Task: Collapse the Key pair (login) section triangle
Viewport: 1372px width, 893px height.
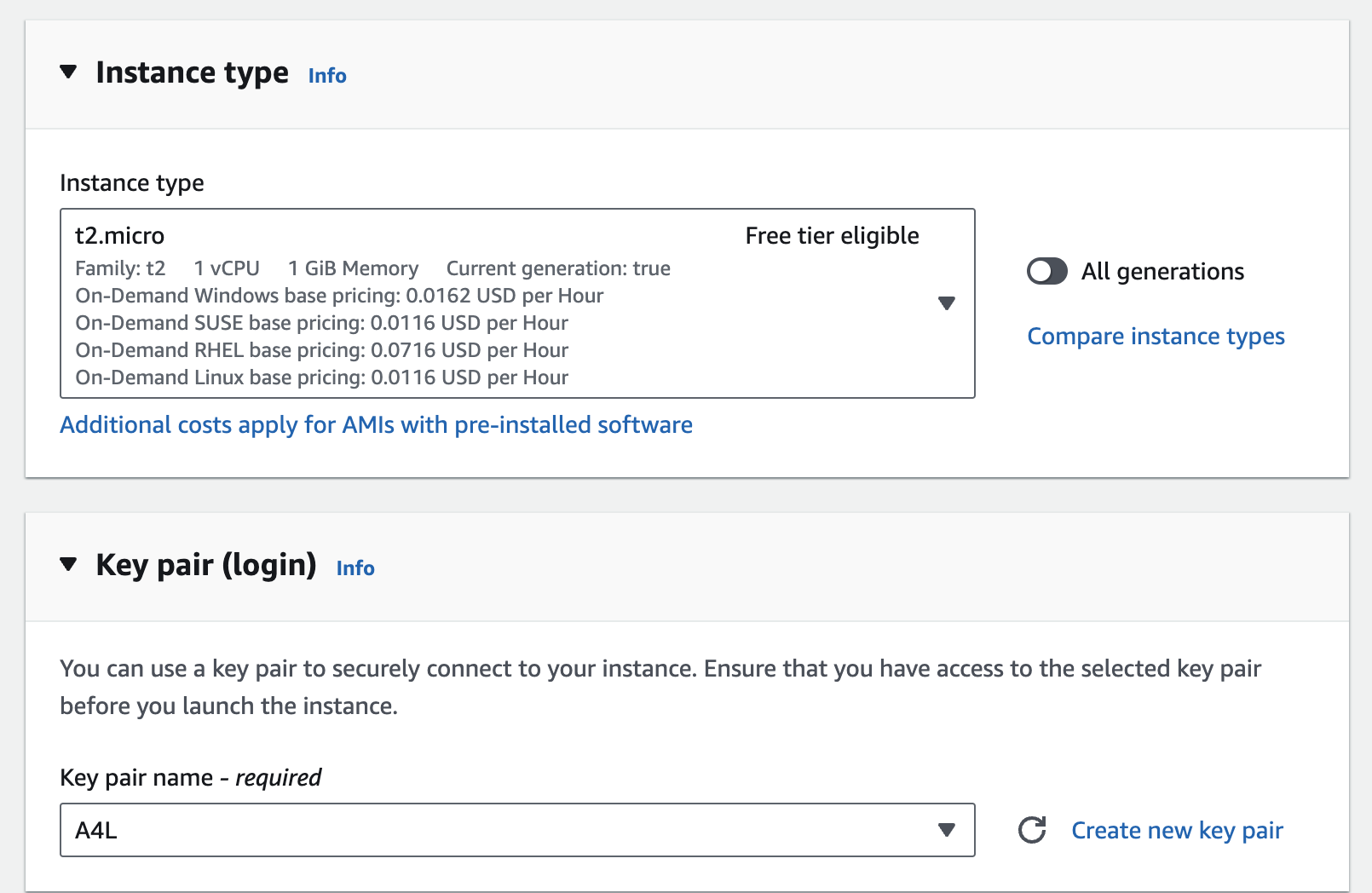Action: pos(69,564)
